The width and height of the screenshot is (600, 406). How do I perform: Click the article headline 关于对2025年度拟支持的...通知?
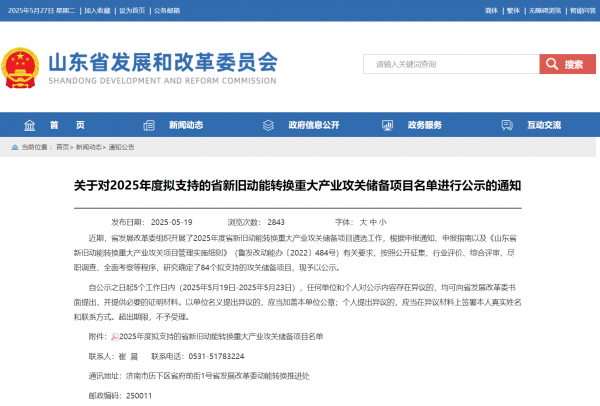click(297, 186)
